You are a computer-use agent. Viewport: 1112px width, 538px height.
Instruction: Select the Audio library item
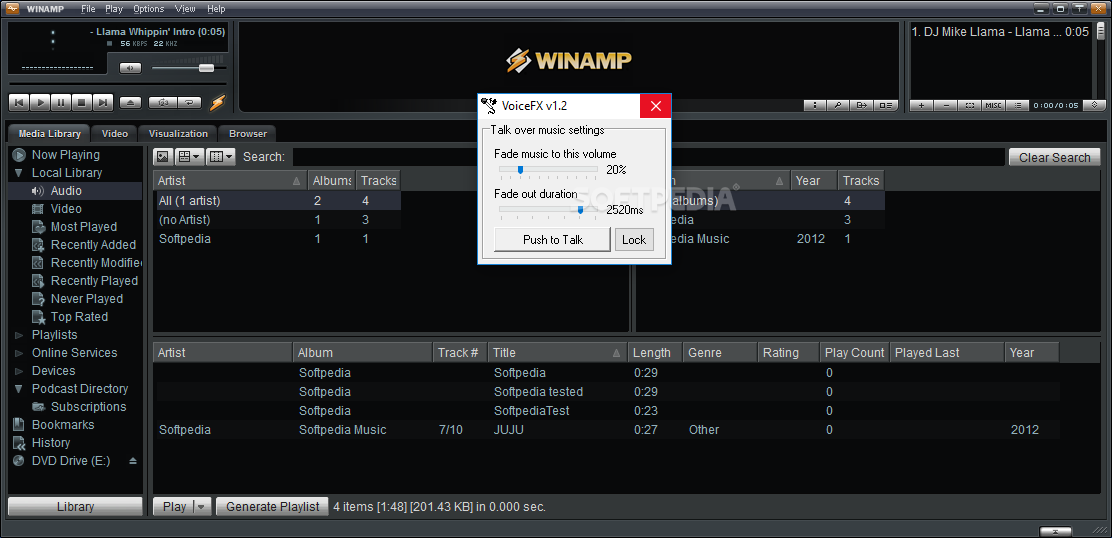click(66, 191)
